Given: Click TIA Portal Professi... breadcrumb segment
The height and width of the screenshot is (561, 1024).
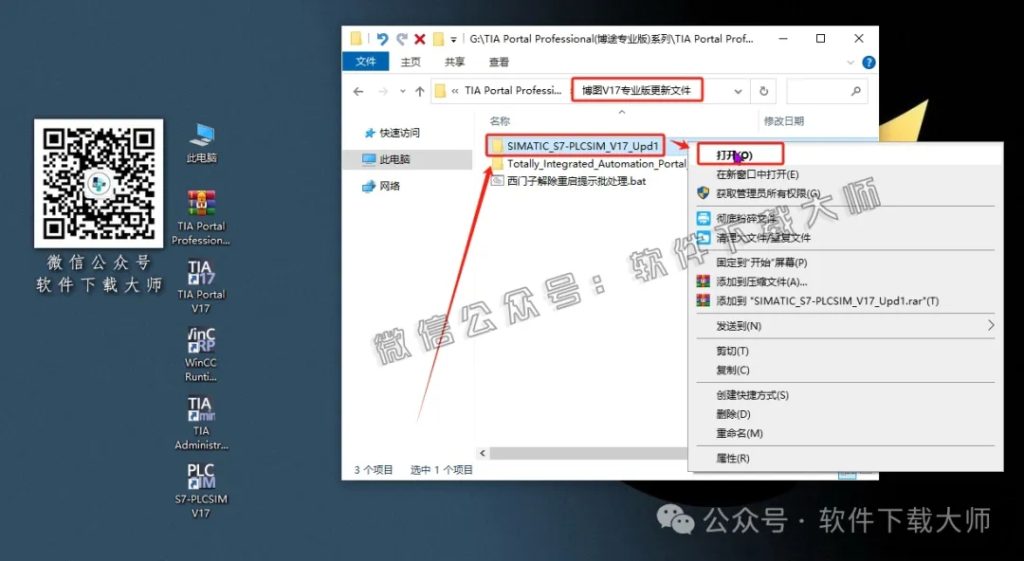Looking at the screenshot, I should 513,91.
